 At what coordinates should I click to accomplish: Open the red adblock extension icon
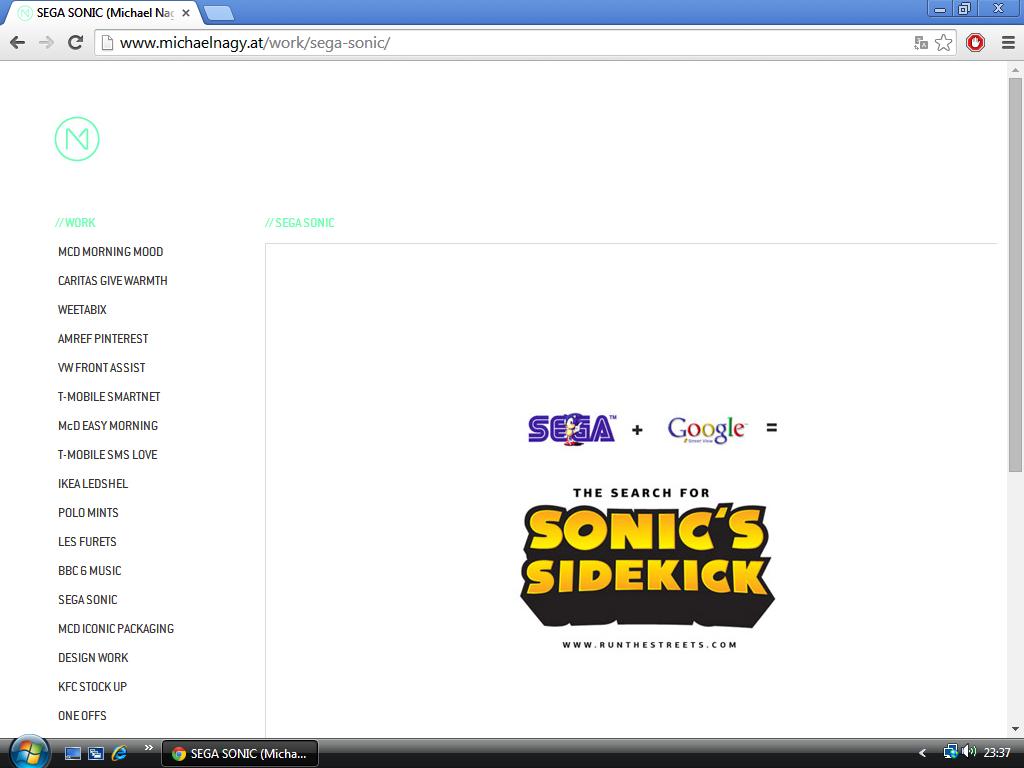tap(975, 43)
